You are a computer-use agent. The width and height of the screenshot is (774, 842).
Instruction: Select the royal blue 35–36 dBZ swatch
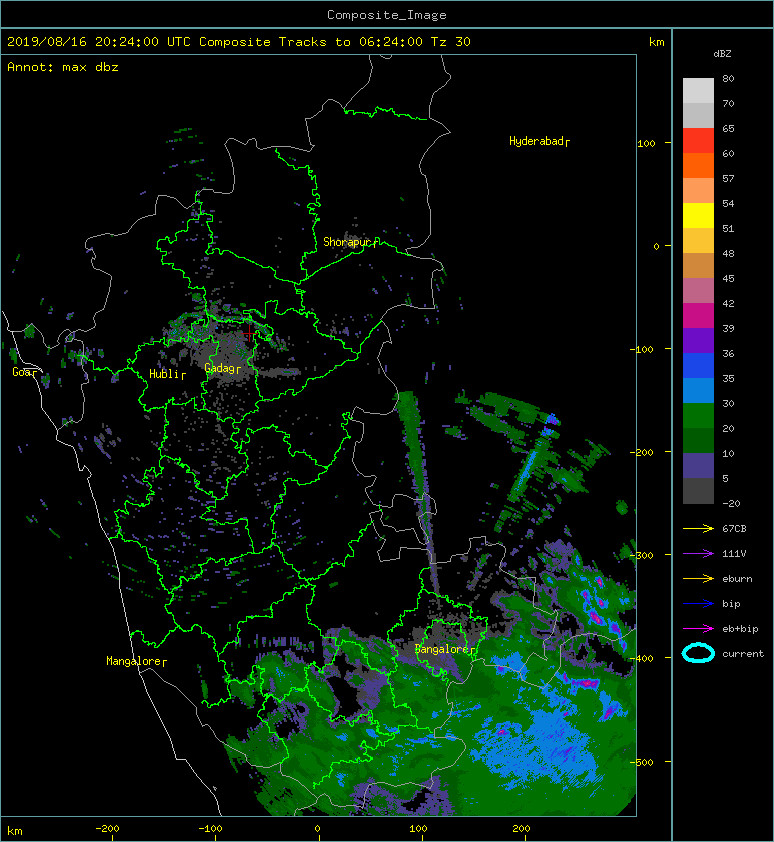(x=698, y=366)
